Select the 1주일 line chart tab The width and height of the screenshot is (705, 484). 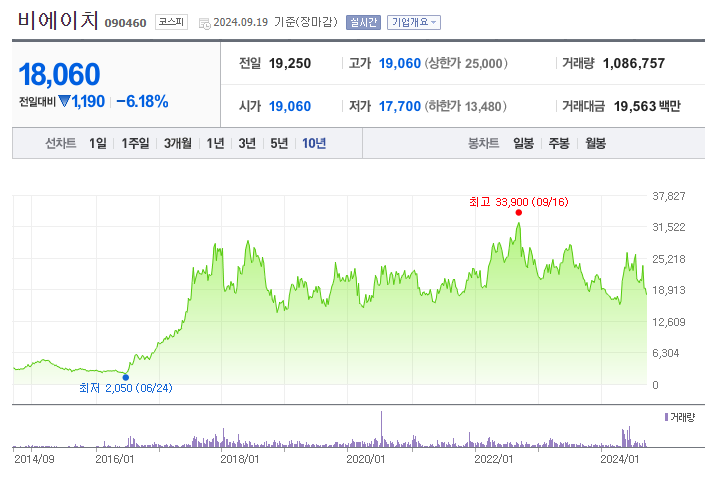point(135,143)
